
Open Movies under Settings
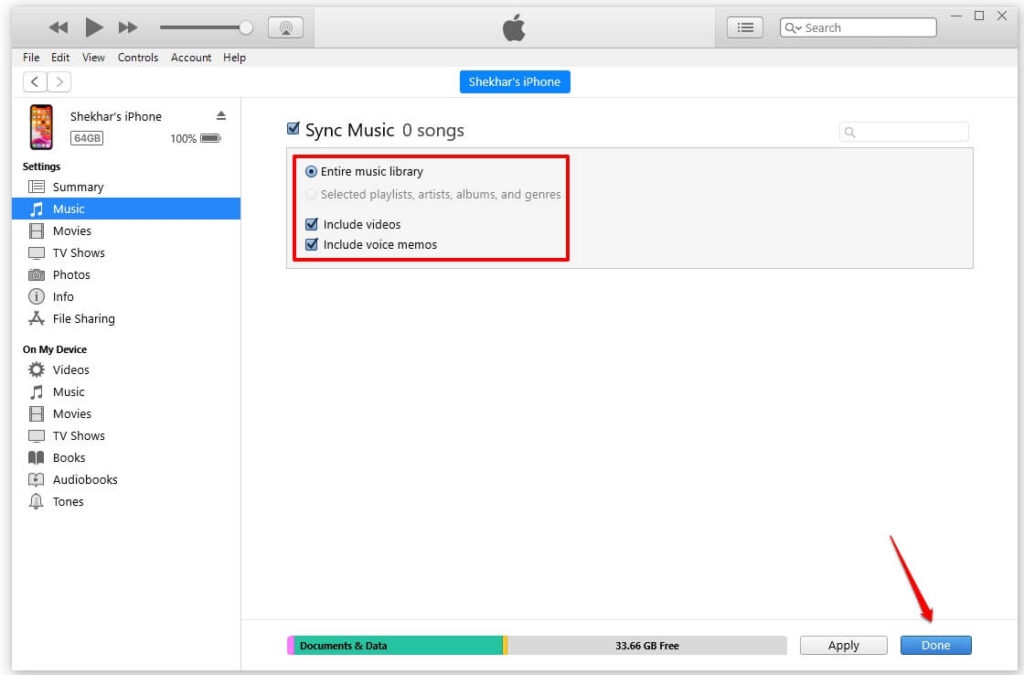point(126,230)
